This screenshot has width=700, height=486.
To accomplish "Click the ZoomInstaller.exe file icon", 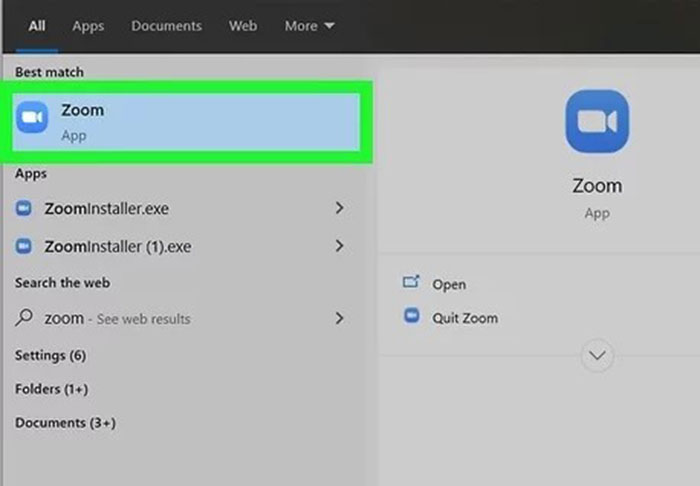I will click(x=24, y=208).
